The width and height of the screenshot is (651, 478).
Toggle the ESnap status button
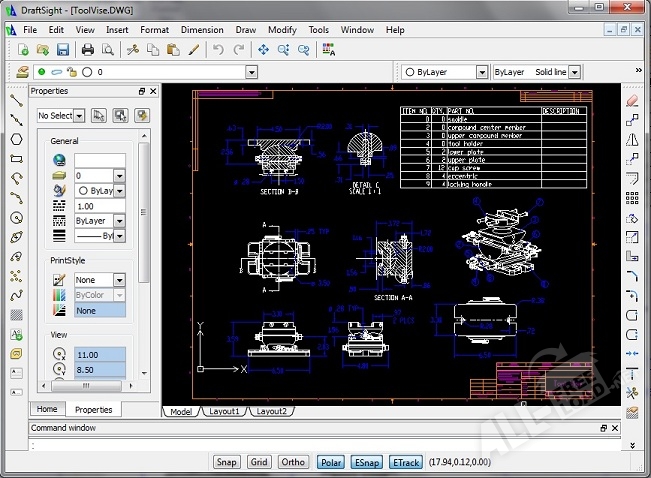click(367, 462)
